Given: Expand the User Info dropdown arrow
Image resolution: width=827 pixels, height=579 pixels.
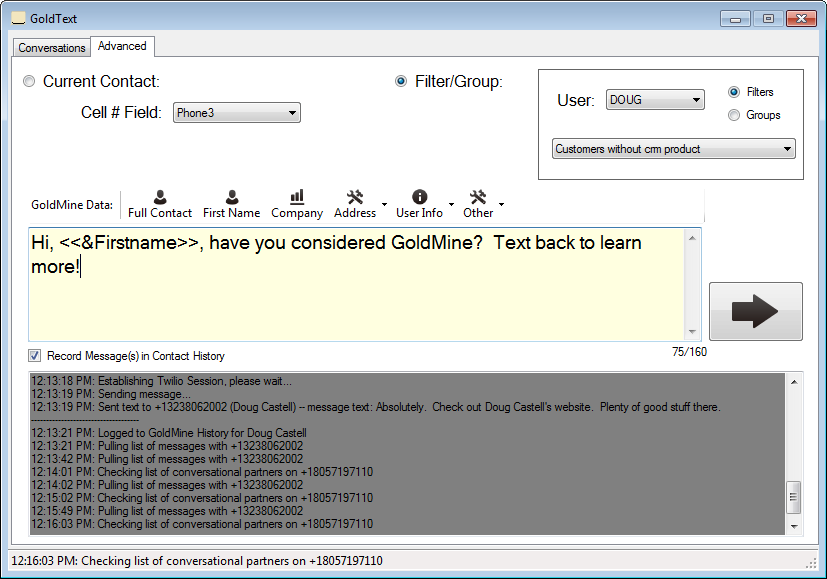Looking at the screenshot, I should pyautogui.click(x=451, y=205).
